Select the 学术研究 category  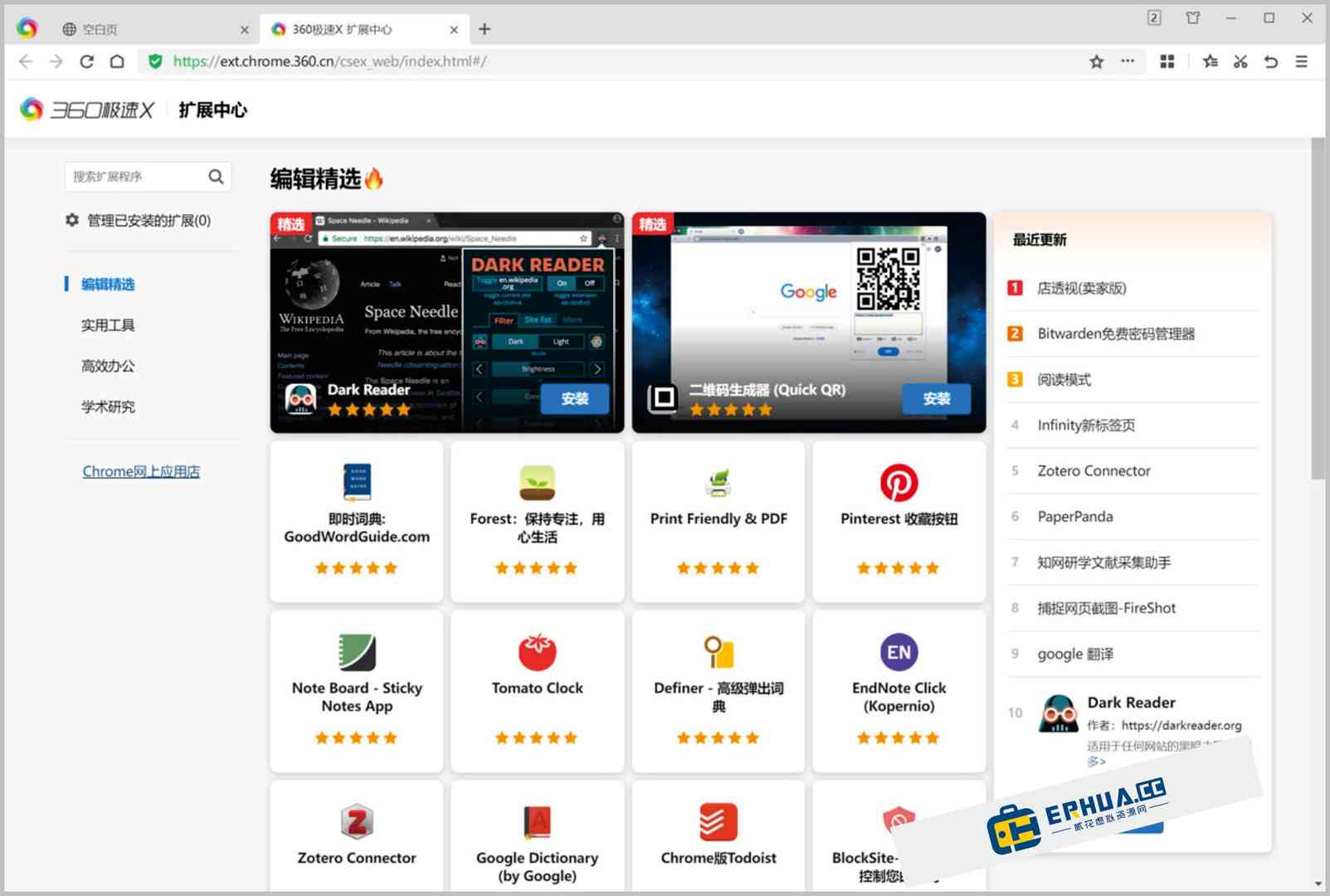pyautogui.click(x=108, y=407)
